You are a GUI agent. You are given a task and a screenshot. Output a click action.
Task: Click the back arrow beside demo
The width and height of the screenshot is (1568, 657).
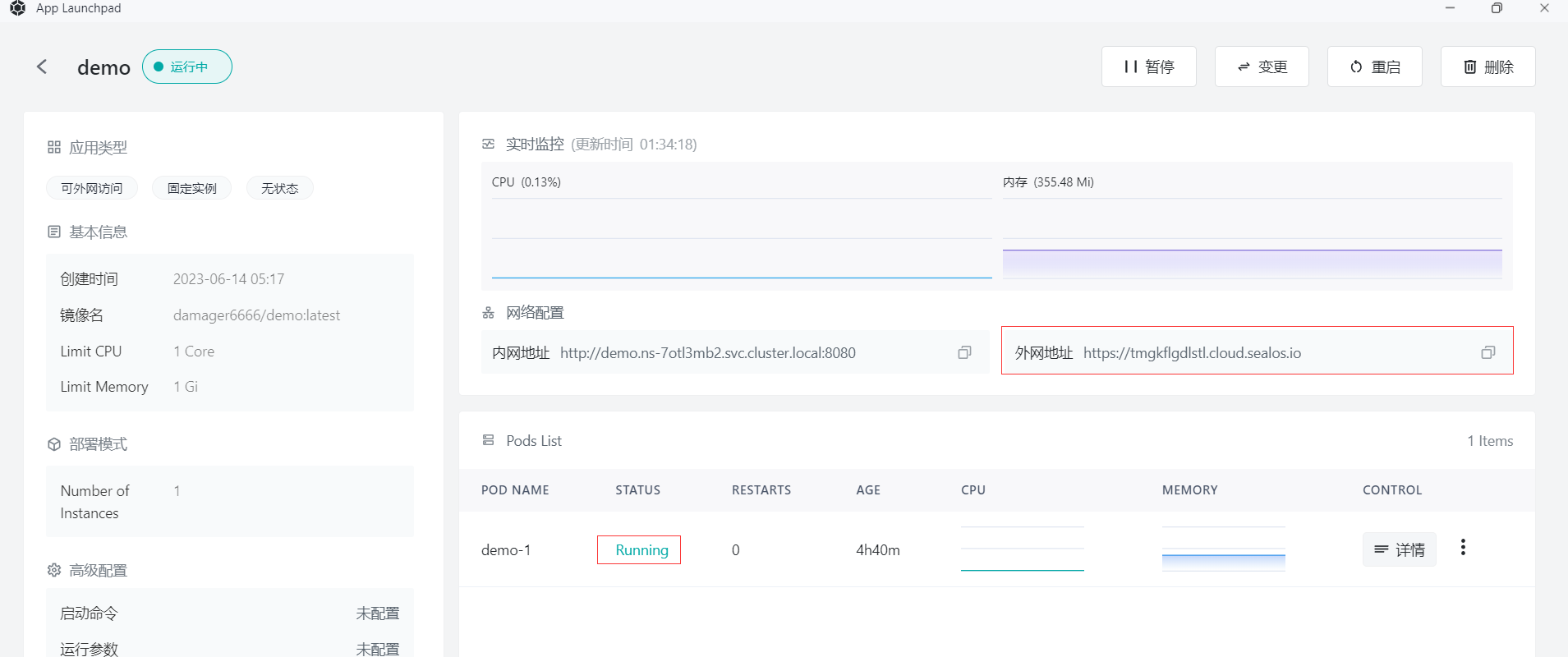point(42,67)
